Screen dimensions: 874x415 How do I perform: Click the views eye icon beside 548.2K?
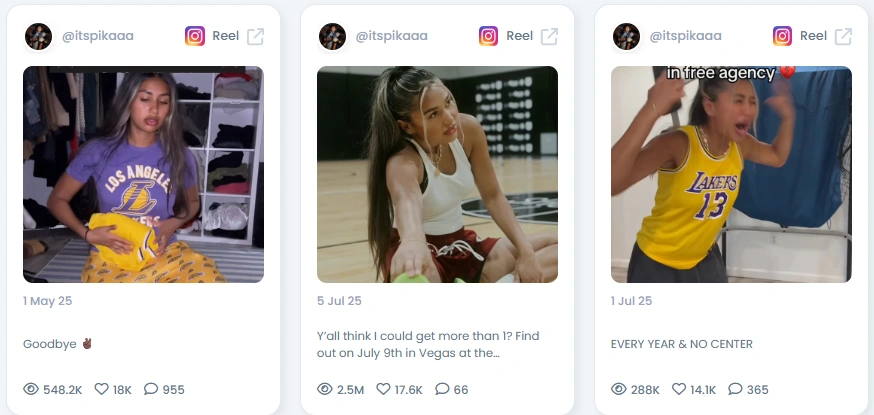click(x=31, y=389)
